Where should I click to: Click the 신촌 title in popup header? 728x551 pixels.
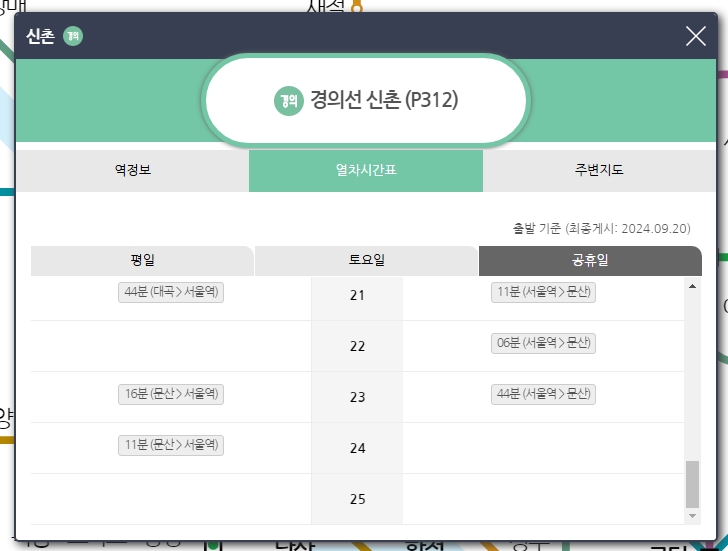(40, 36)
